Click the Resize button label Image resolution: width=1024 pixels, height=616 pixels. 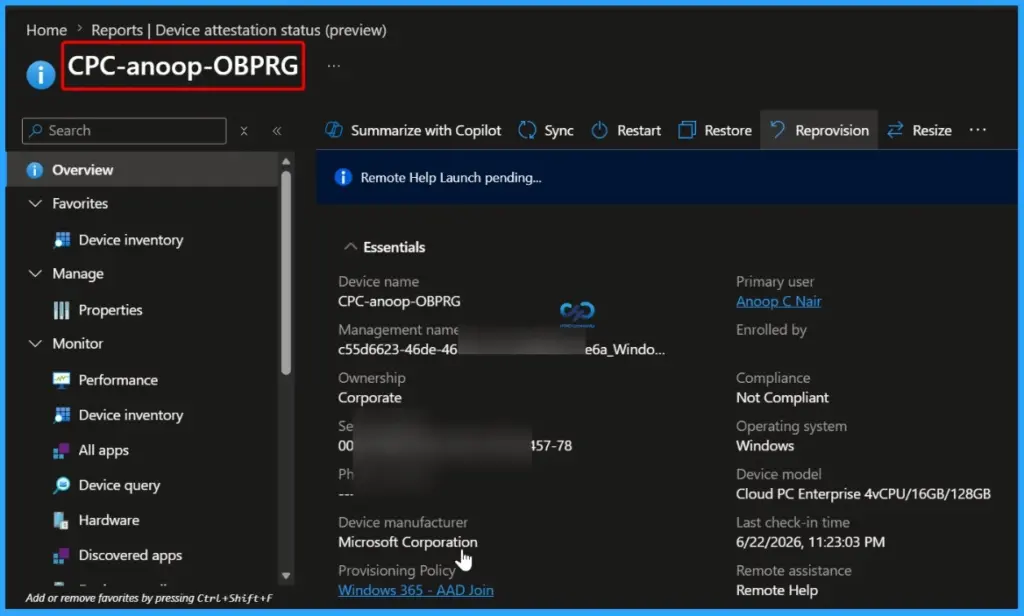pos(932,130)
